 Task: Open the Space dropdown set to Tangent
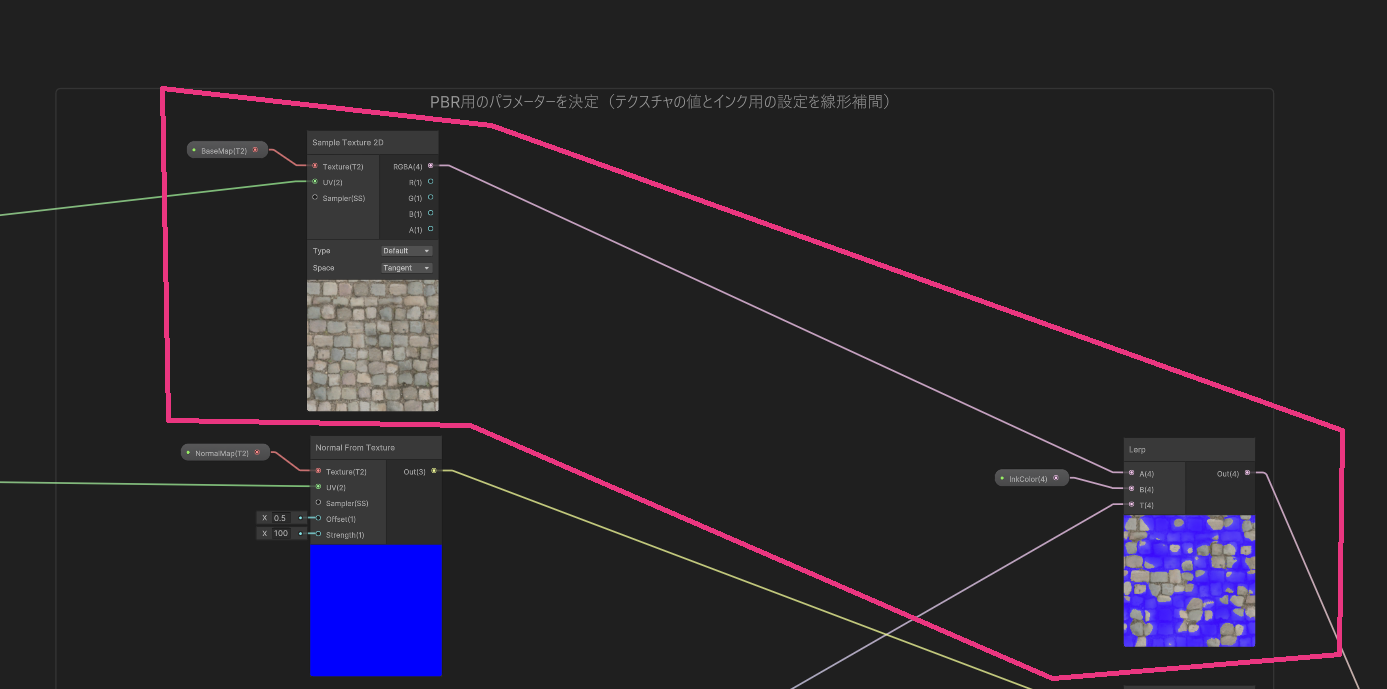pos(407,268)
